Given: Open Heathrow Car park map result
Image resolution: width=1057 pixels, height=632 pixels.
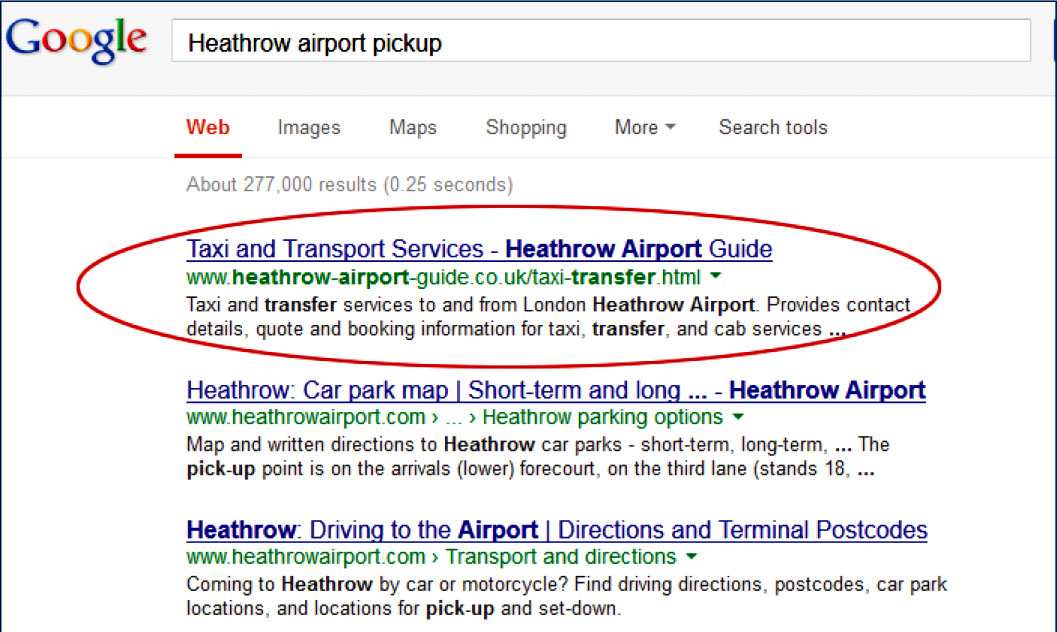Looking at the screenshot, I should click(x=556, y=389).
